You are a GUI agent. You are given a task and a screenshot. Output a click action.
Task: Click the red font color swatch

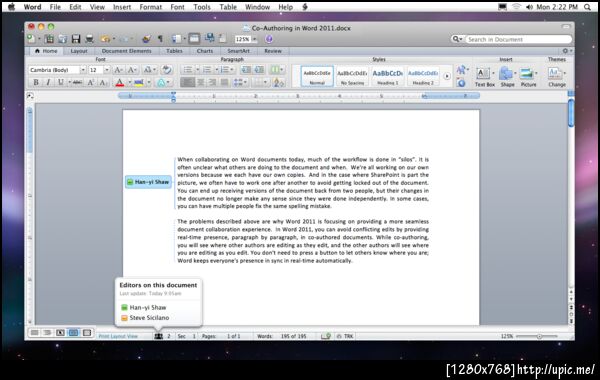click(x=120, y=82)
